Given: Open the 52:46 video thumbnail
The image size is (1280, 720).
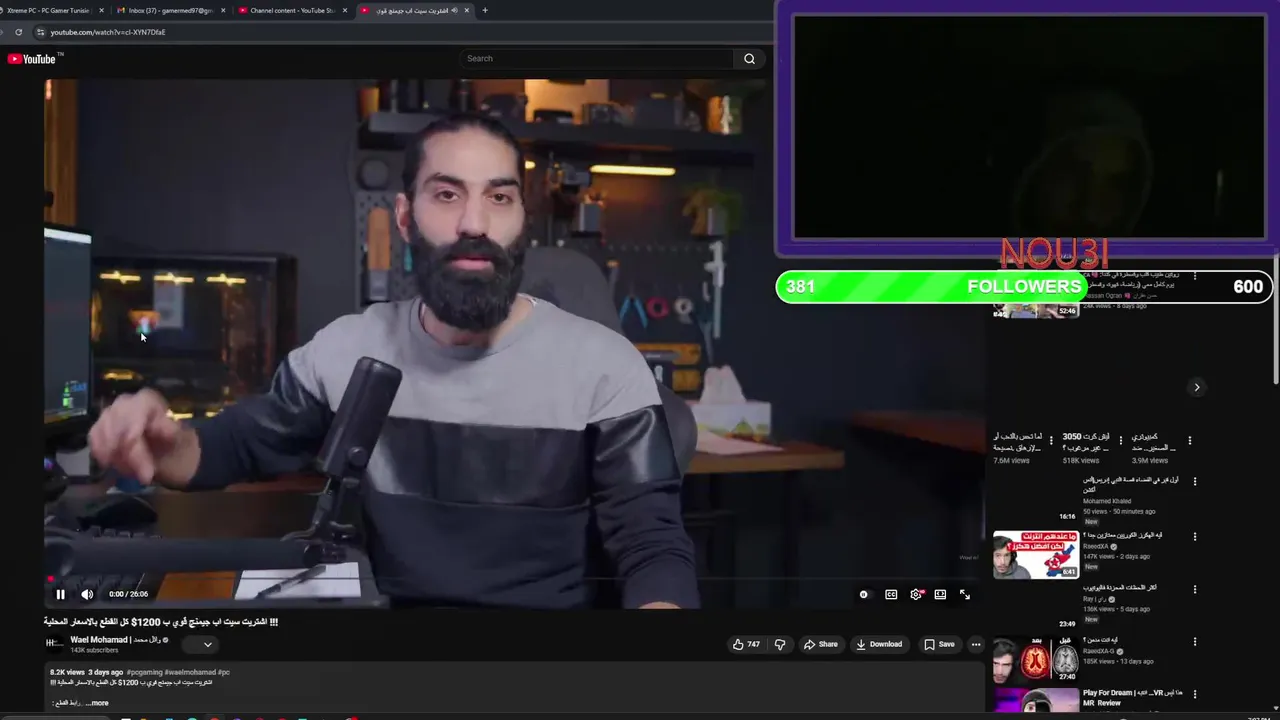Looking at the screenshot, I should coord(1035,311).
